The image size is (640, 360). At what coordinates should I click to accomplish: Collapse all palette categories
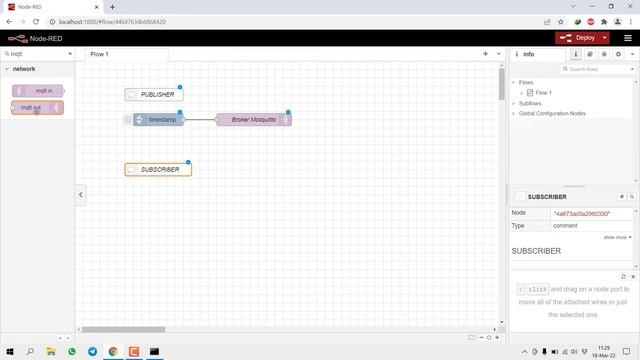pyautogui.click(x=60, y=338)
